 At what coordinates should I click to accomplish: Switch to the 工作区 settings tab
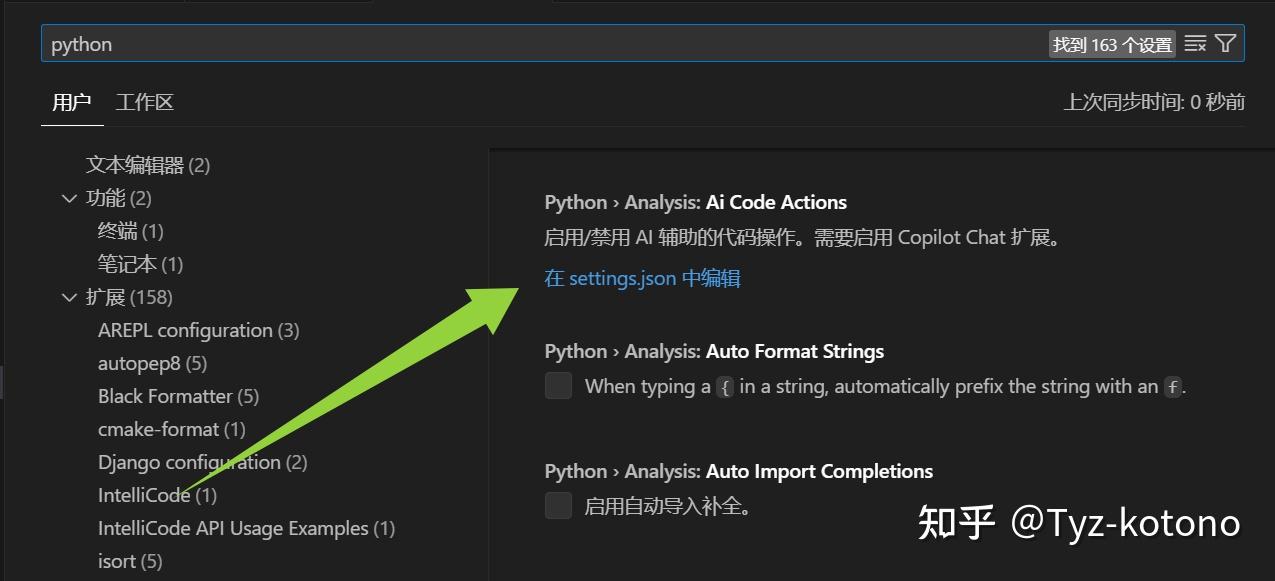click(x=144, y=102)
